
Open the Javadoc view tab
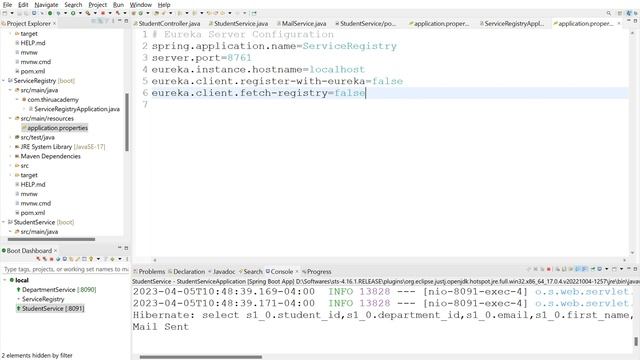click(x=222, y=271)
